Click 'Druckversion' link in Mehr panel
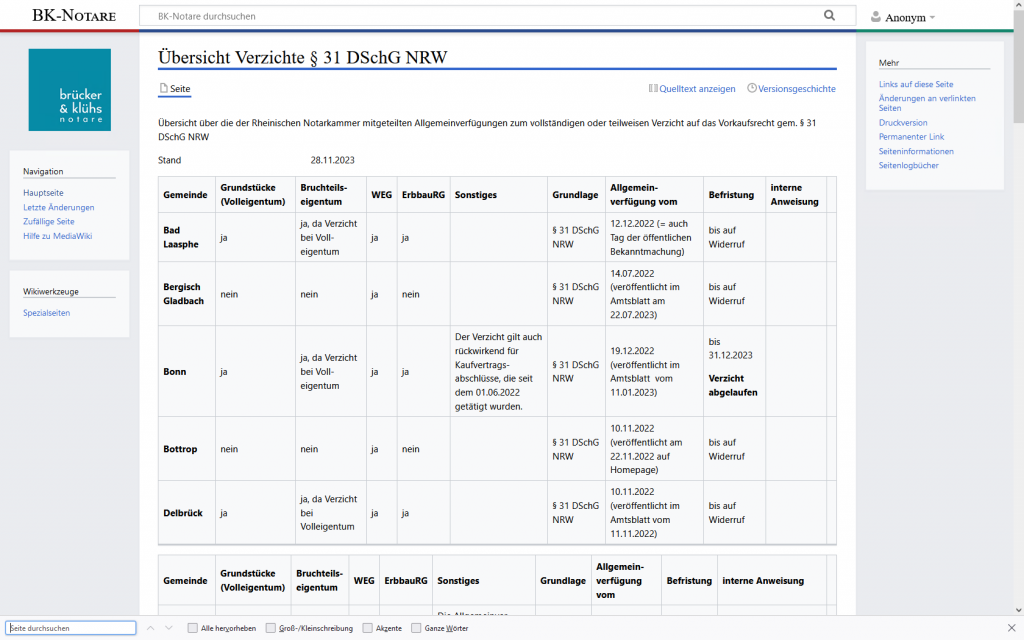The height and width of the screenshot is (640, 1024). point(904,122)
